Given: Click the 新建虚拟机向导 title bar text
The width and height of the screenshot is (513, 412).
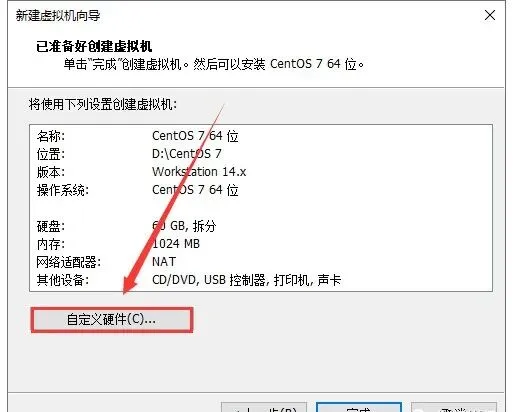Looking at the screenshot, I should 58,15.
